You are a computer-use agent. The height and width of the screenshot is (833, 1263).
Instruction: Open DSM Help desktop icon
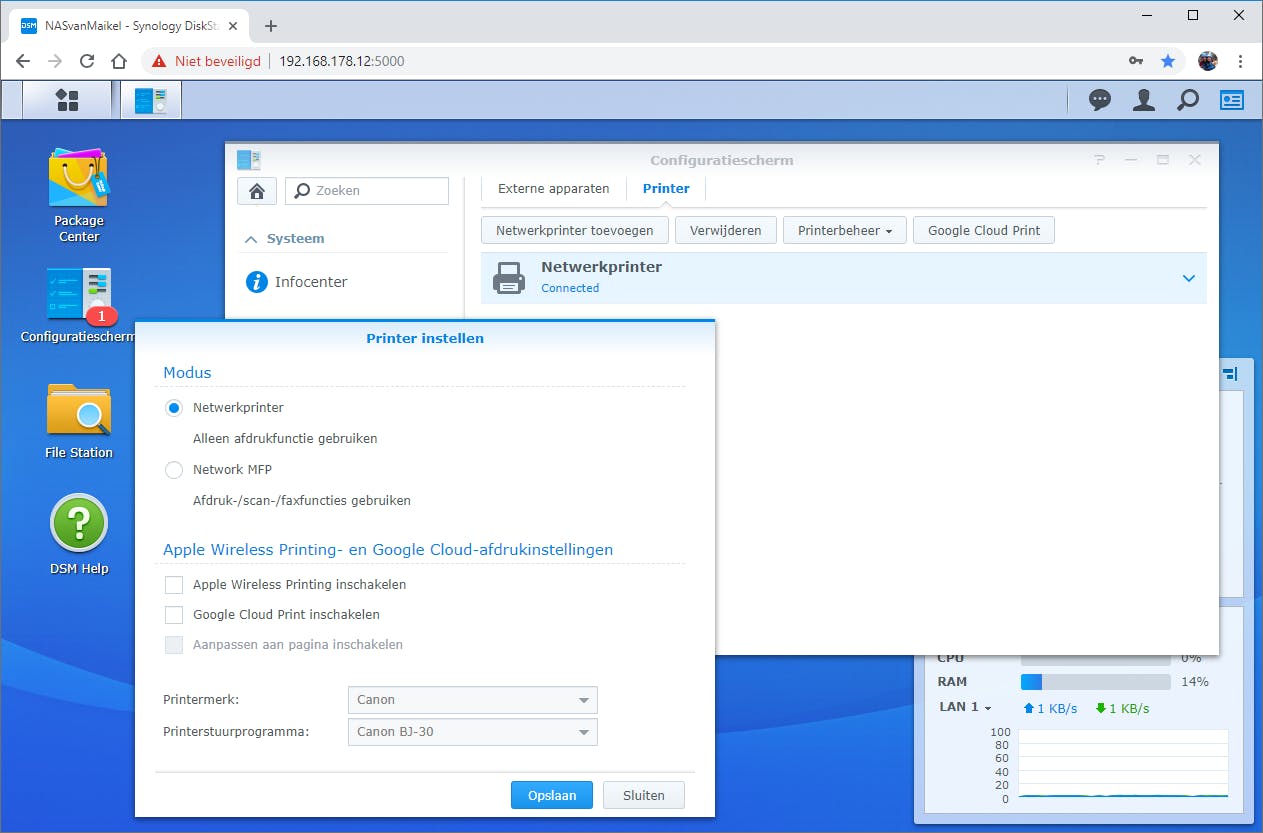click(x=79, y=535)
